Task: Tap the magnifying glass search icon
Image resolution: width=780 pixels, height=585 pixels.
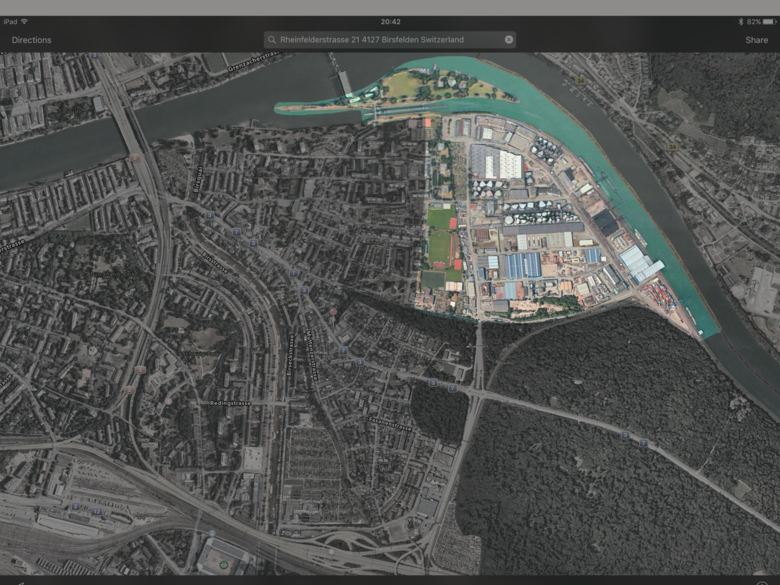Action: 272,40
